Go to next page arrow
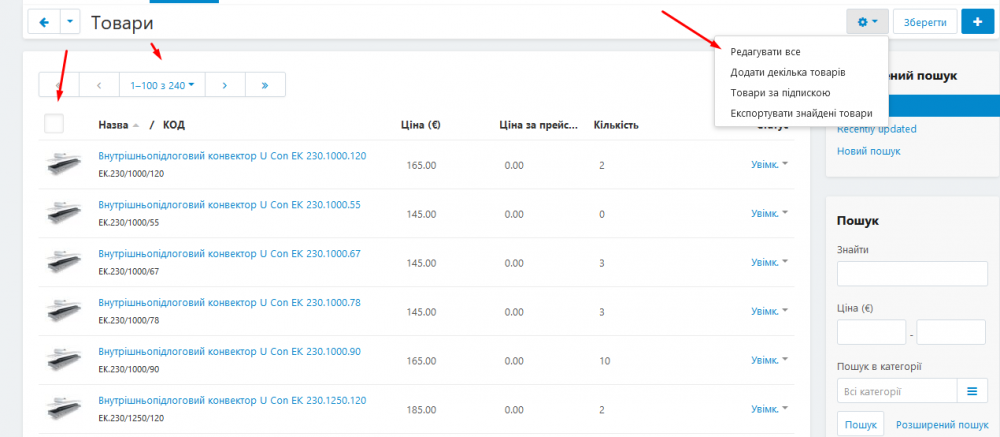Image resolution: width=1000 pixels, height=437 pixels. click(x=225, y=85)
